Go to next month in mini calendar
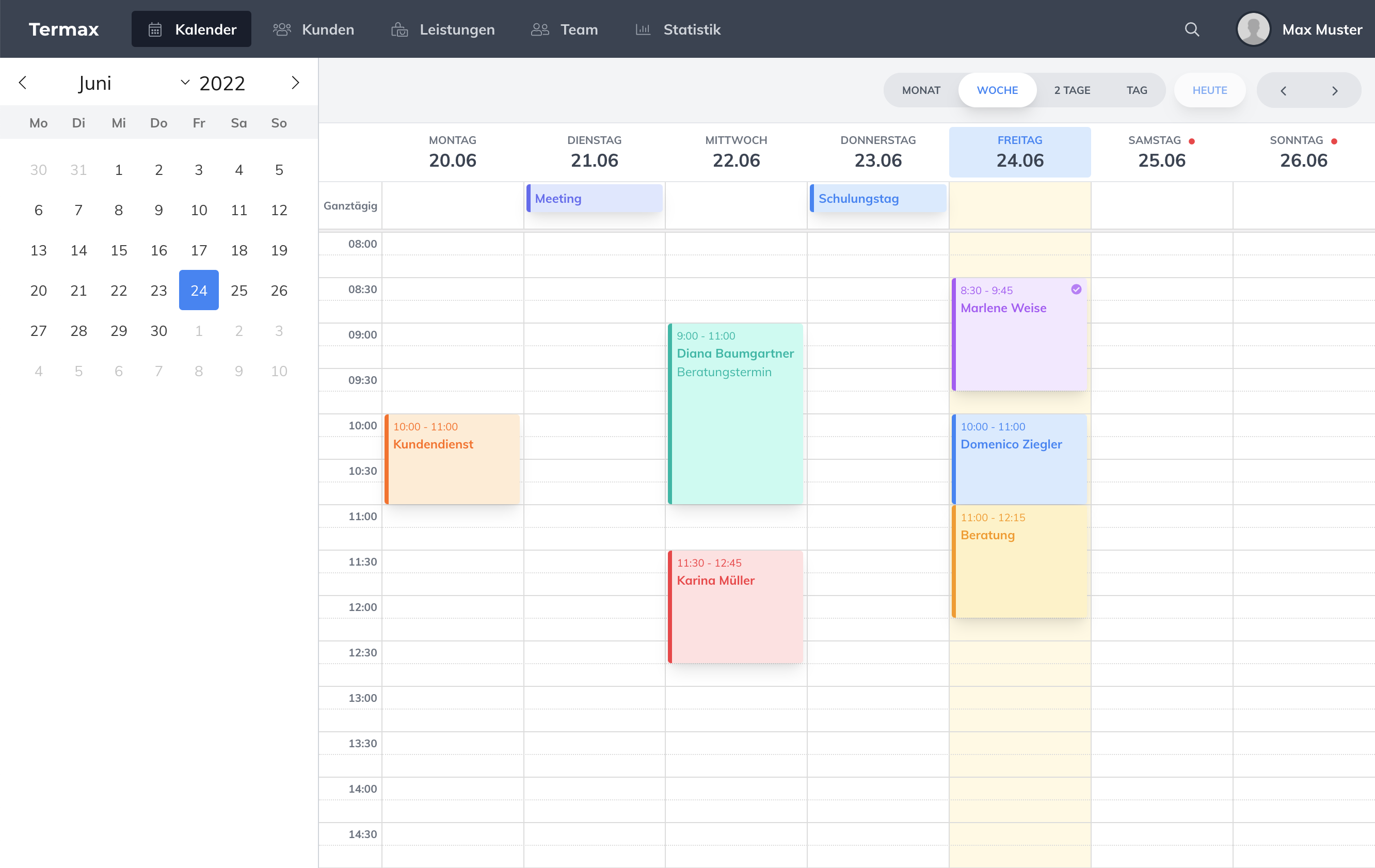This screenshot has width=1375, height=868. coord(295,83)
